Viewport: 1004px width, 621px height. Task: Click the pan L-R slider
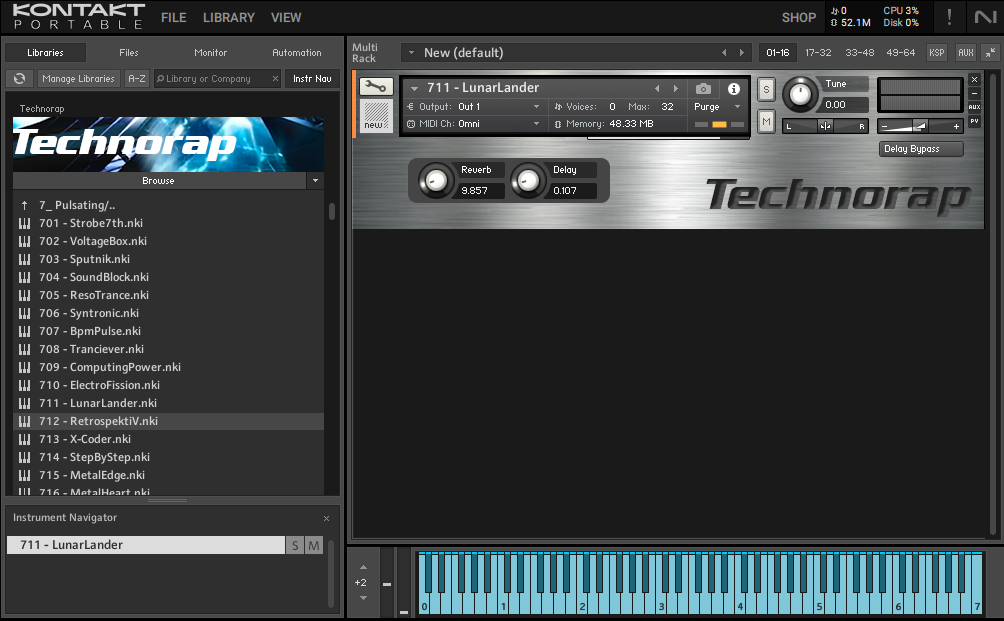pos(825,126)
